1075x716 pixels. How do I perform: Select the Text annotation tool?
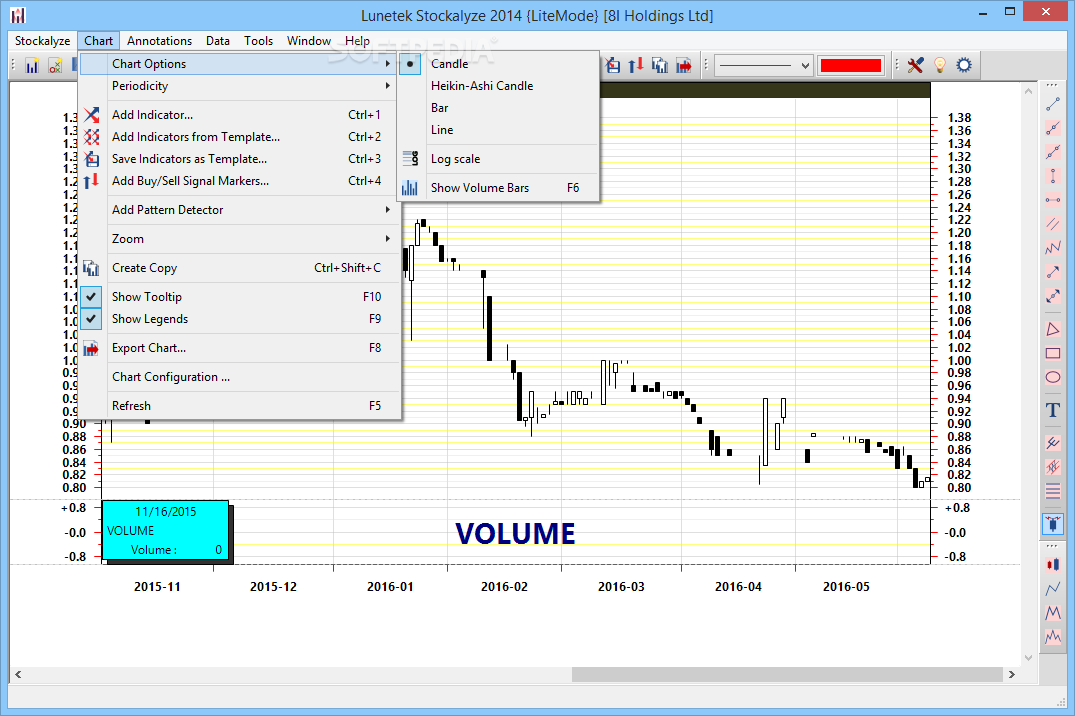(1052, 410)
